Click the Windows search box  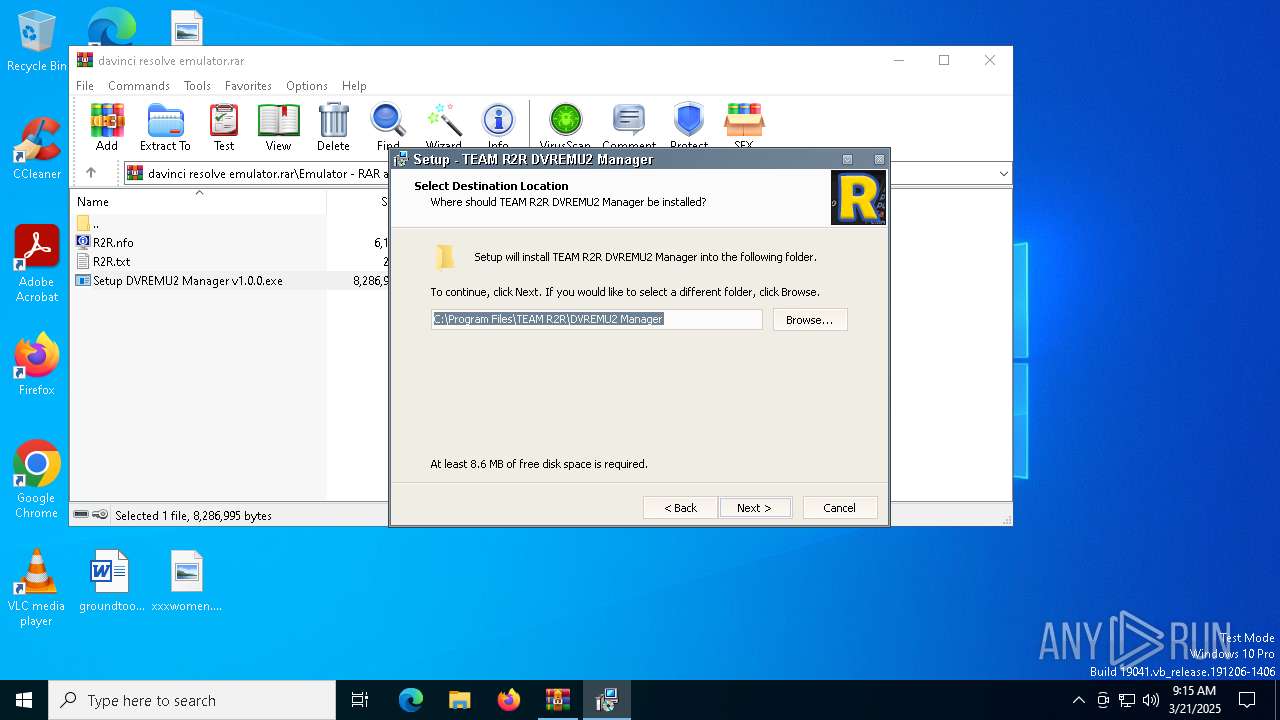tap(192, 700)
